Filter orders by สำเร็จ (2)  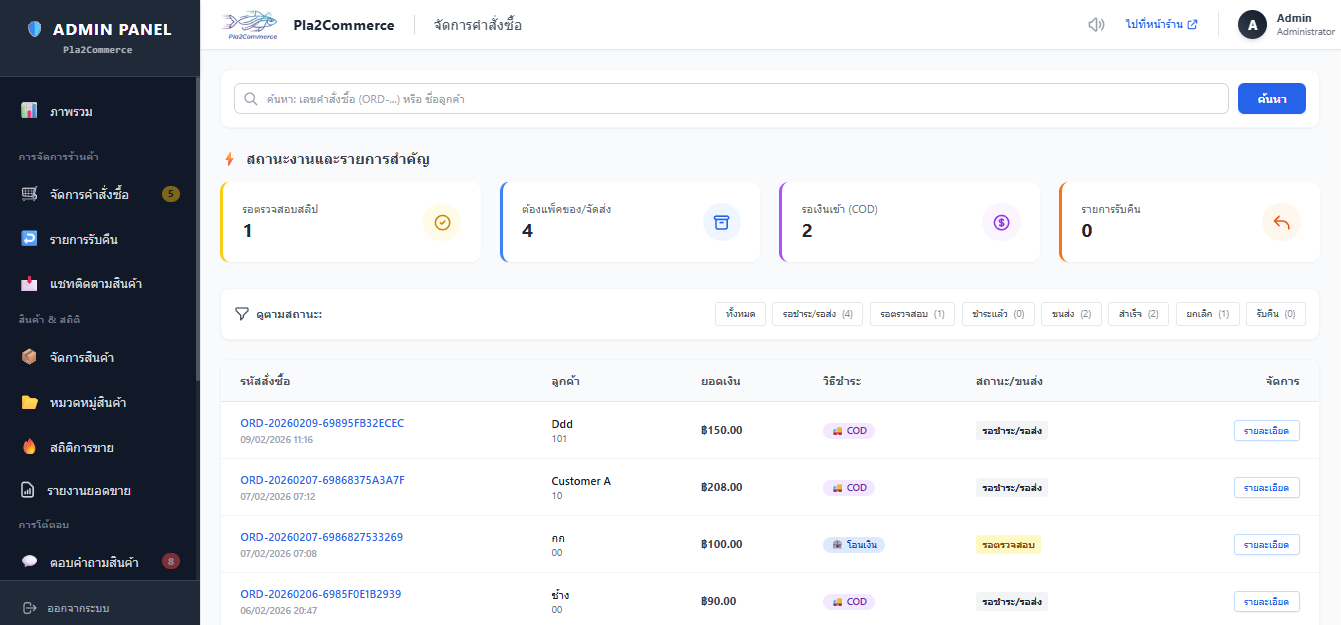click(1139, 314)
